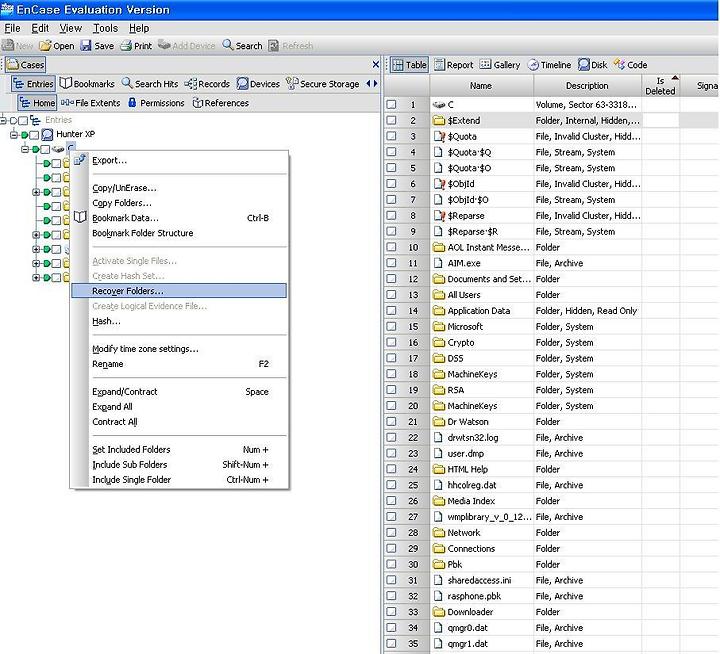This screenshot has width=720, height=654.
Task: Choose Rename in context menu
Action: point(179,364)
